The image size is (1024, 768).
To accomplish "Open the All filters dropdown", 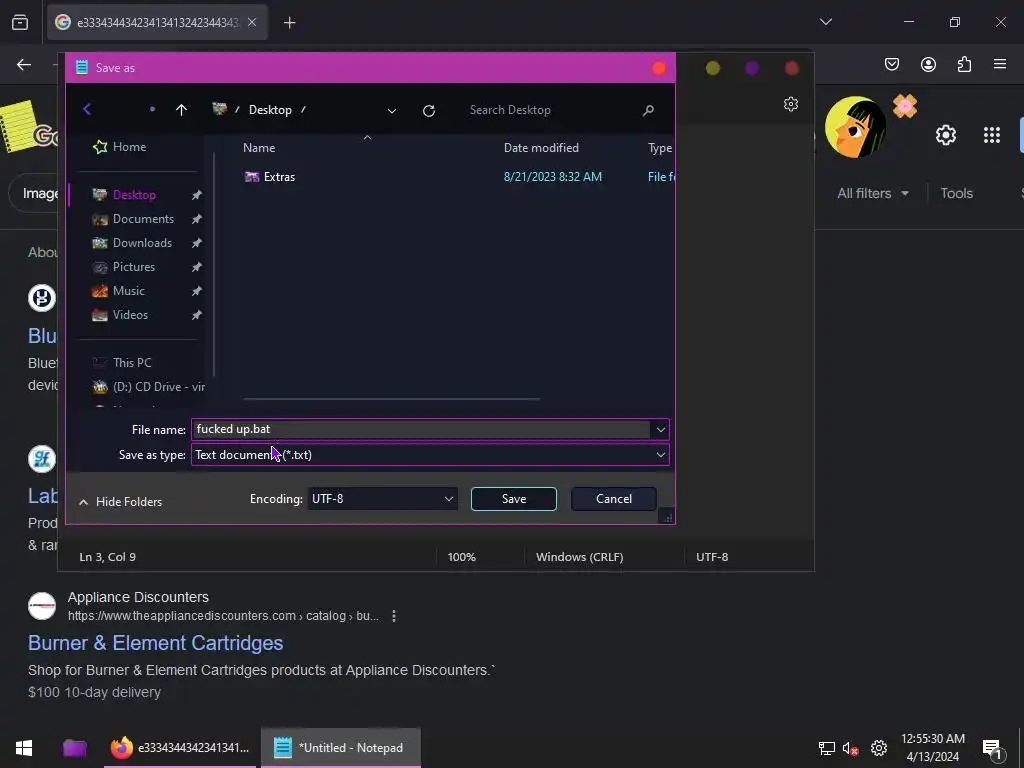I will (x=872, y=193).
